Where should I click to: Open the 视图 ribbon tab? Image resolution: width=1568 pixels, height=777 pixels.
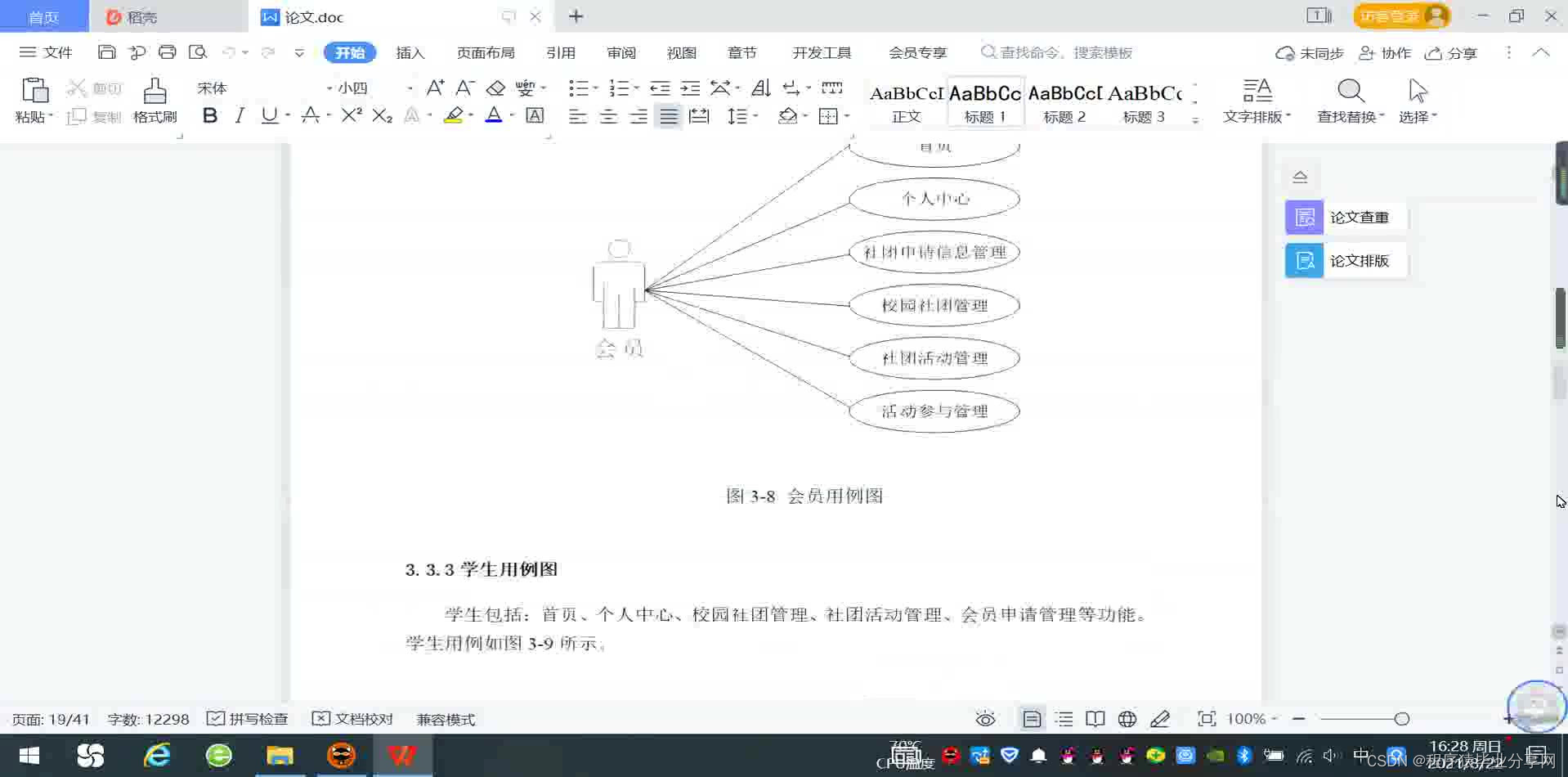point(682,53)
